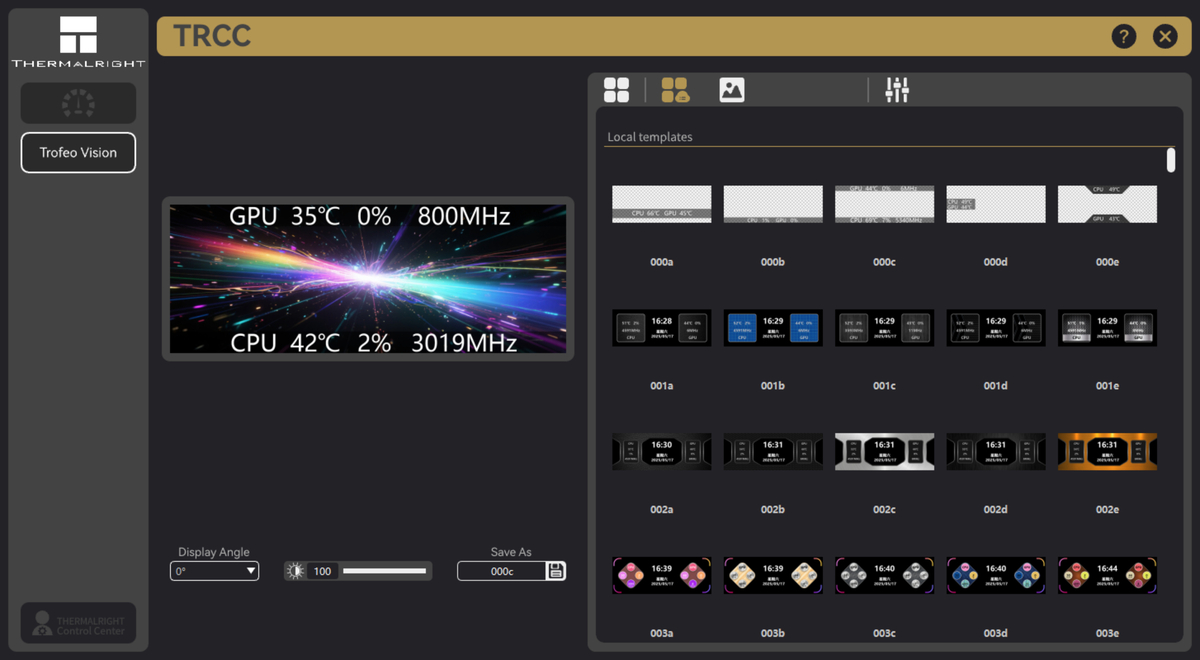This screenshot has height=660, width=1200.
Task: Click the brightness value box showing 100
Action: tap(322, 571)
